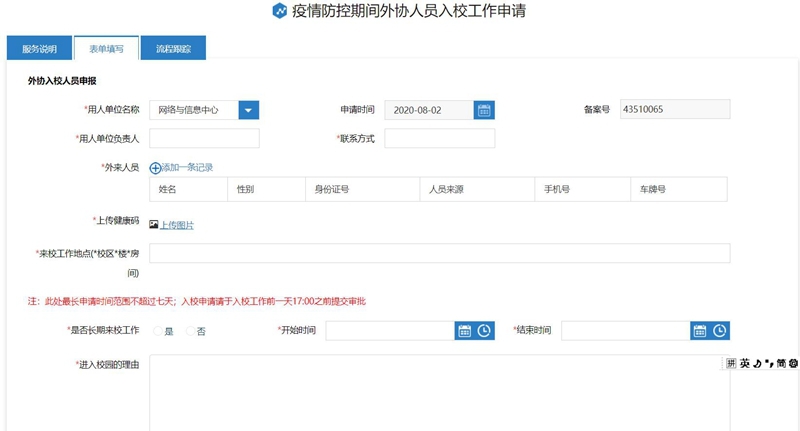Open clock picker for 结束时间 field
The image size is (800, 431).
[720, 331]
